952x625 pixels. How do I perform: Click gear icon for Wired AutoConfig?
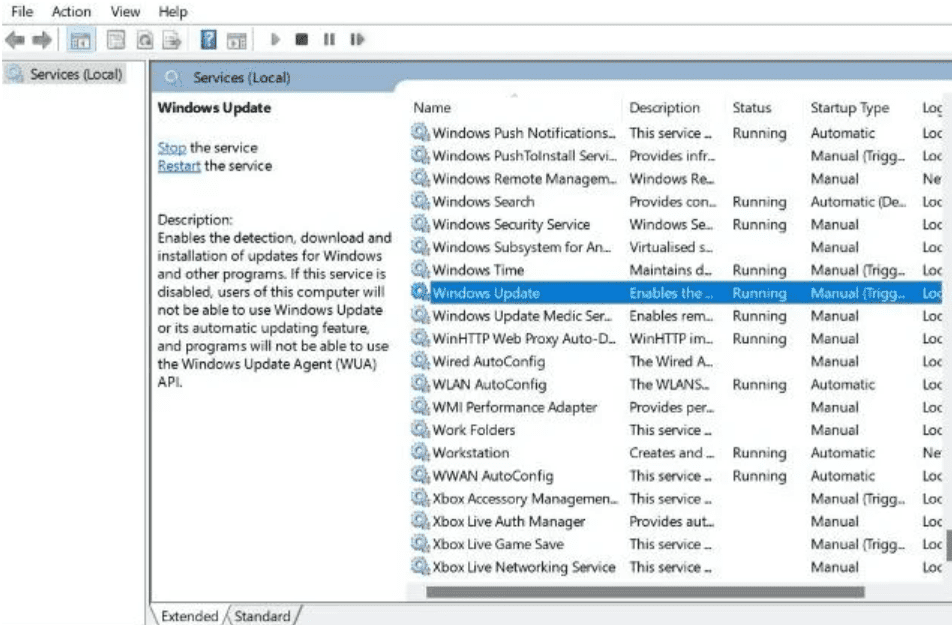pyautogui.click(x=420, y=361)
